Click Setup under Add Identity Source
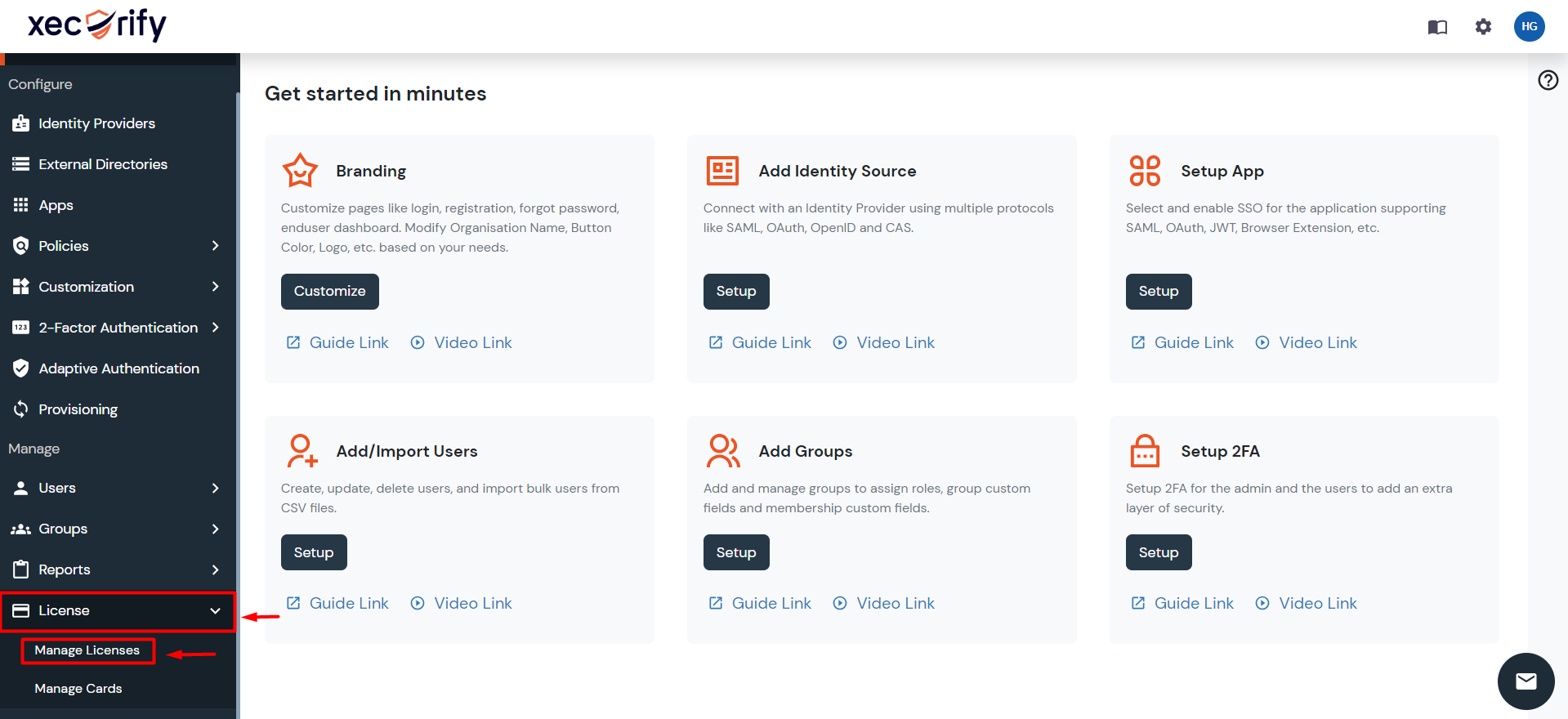The image size is (1568, 719). coord(736,292)
